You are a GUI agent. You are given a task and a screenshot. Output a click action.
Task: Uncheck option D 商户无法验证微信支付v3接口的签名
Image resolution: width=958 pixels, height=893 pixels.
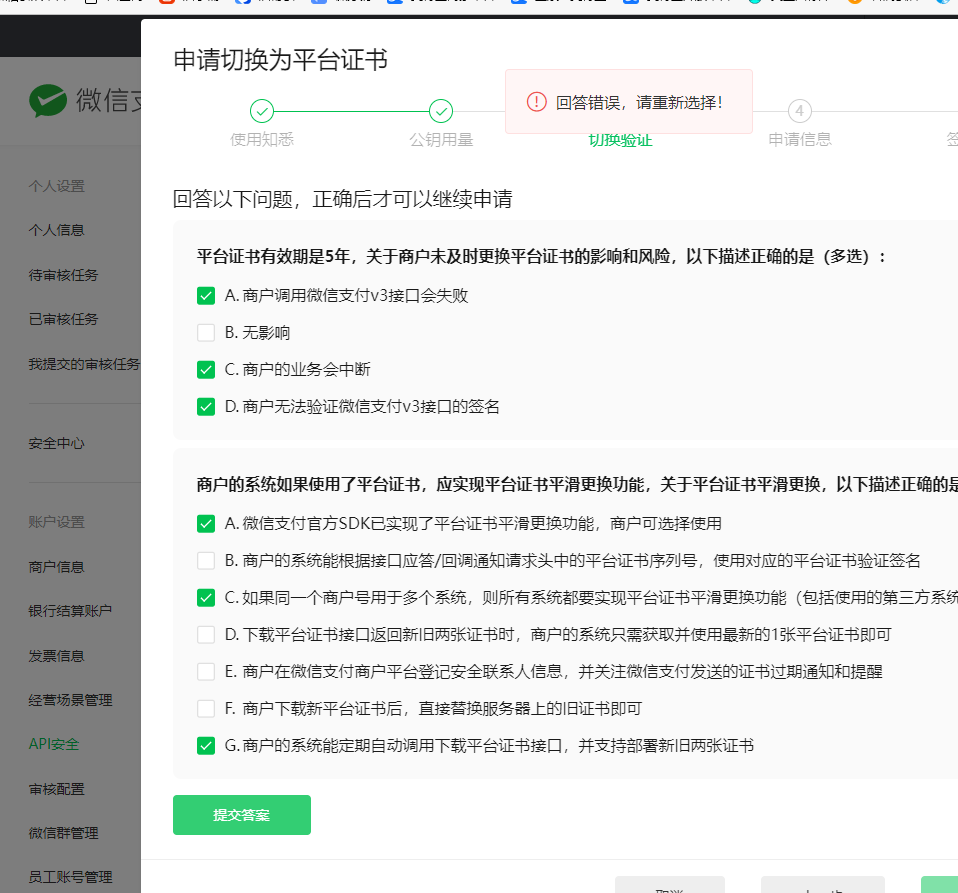pyautogui.click(x=206, y=407)
